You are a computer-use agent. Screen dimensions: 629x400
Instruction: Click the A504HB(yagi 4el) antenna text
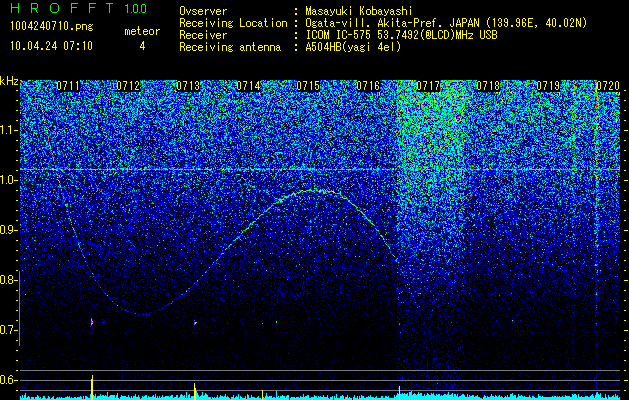click(x=353, y=47)
